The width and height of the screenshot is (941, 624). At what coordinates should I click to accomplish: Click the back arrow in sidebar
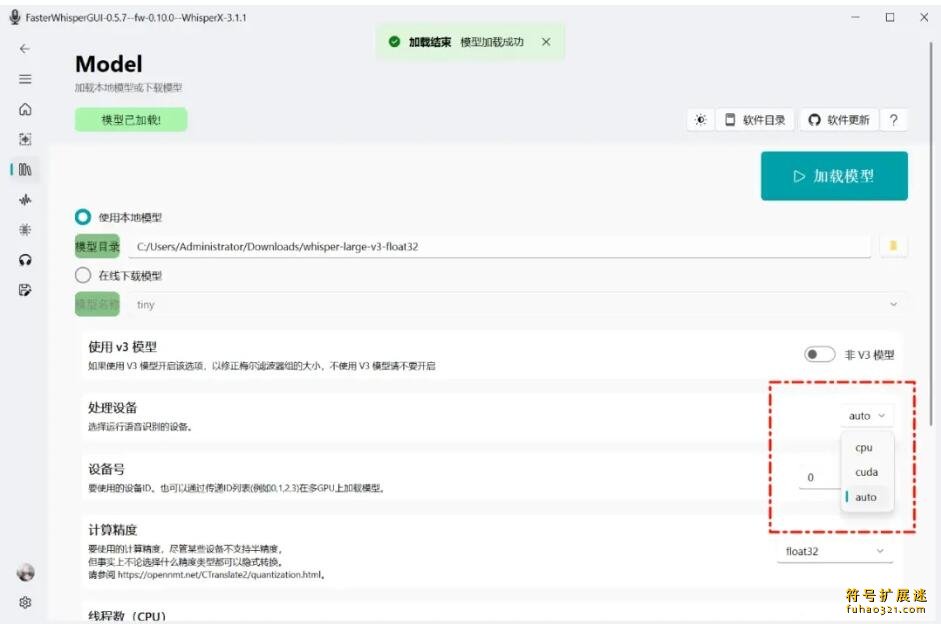(x=25, y=49)
